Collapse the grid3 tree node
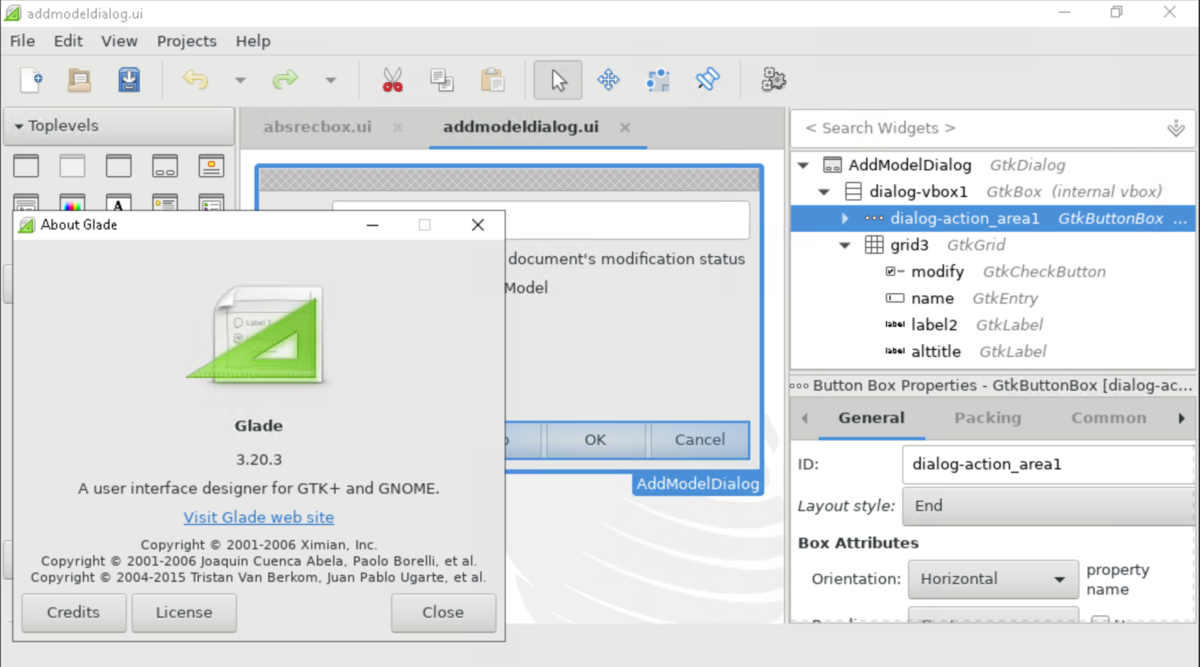1200x667 pixels. [x=845, y=244]
